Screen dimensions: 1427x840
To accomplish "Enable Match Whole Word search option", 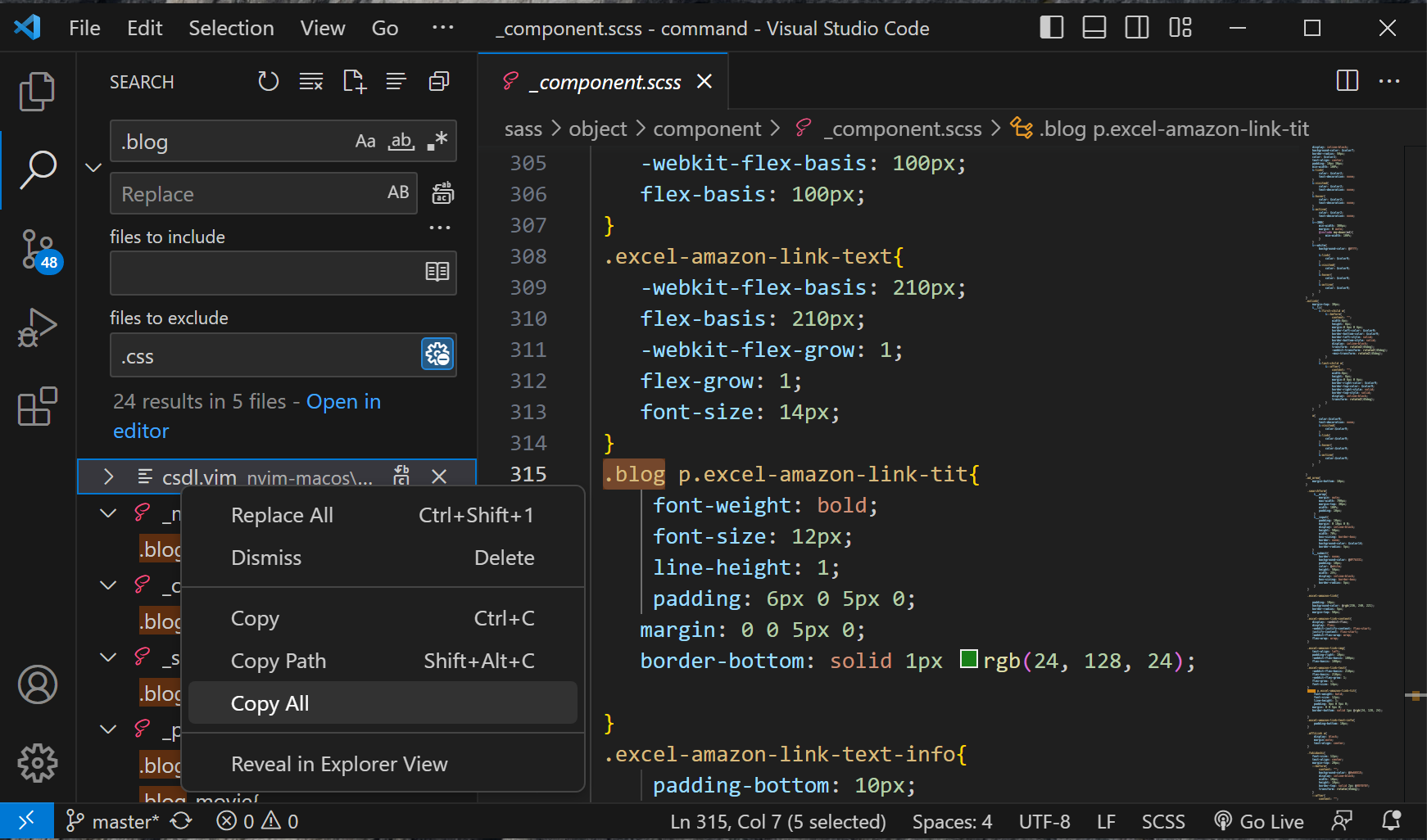I will tap(401, 141).
